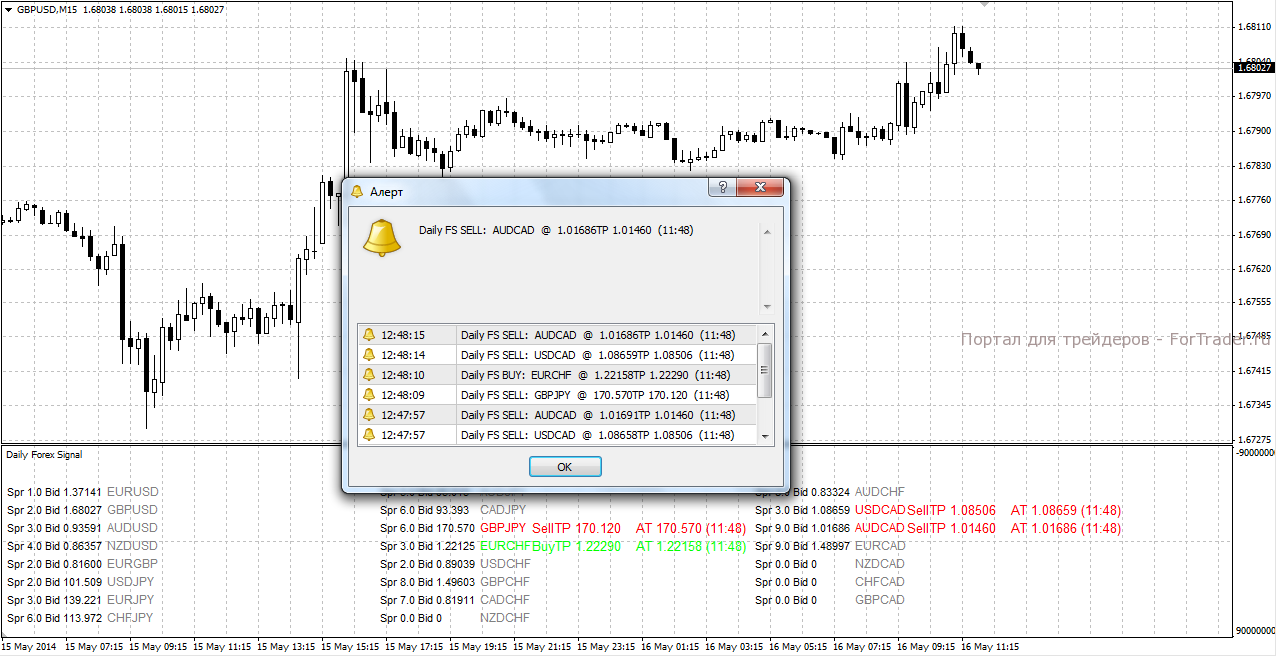
Task: Click the bell icon in alert title bar
Action: click(358, 191)
